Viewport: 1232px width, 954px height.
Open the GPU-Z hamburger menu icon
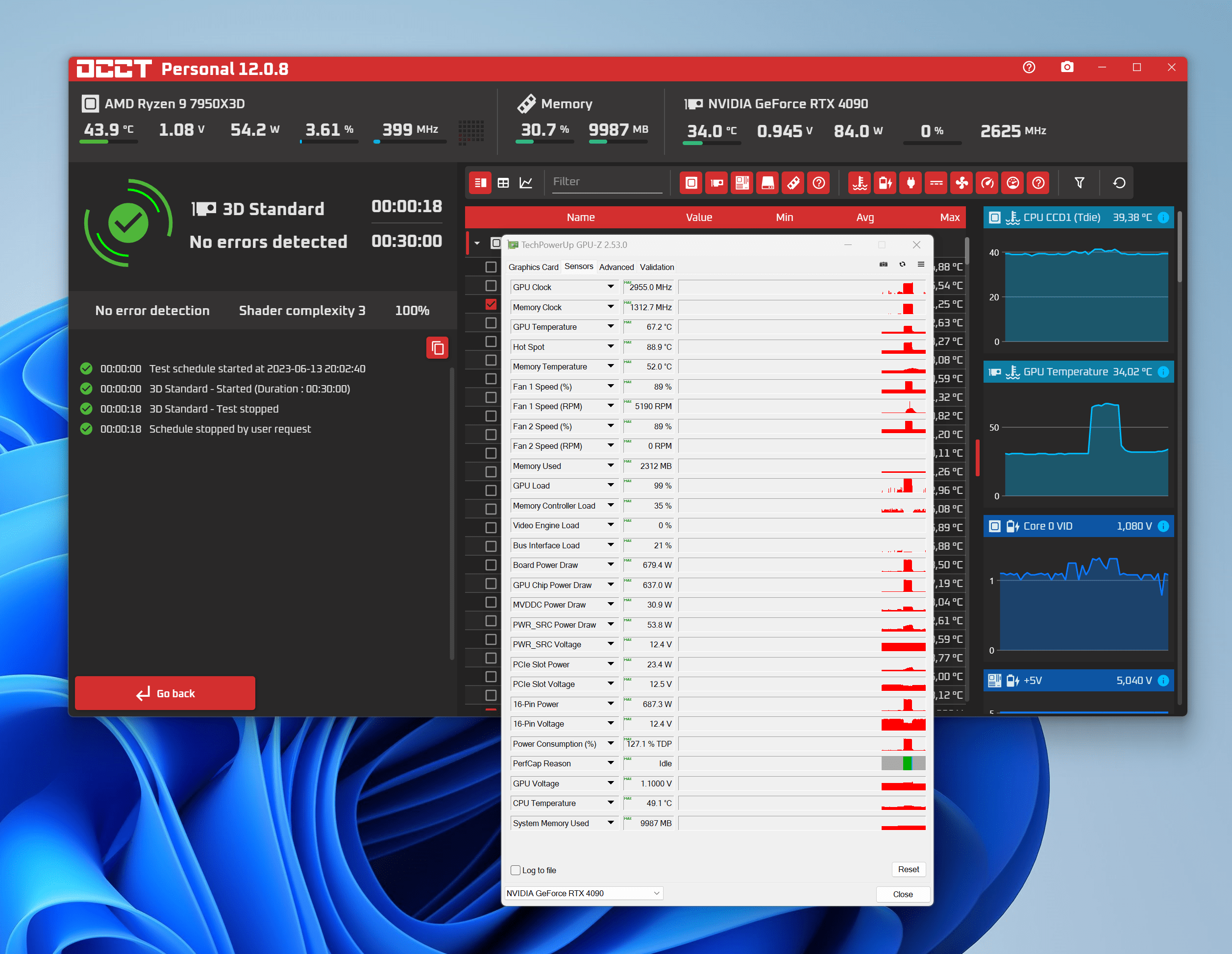[921, 265]
